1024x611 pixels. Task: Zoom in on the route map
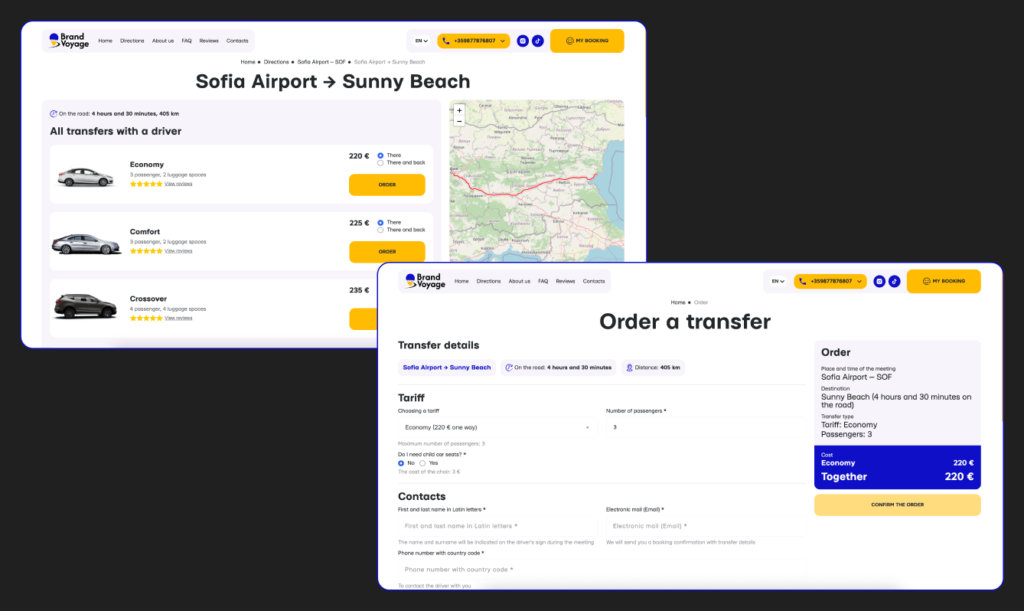[x=459, y=110]
